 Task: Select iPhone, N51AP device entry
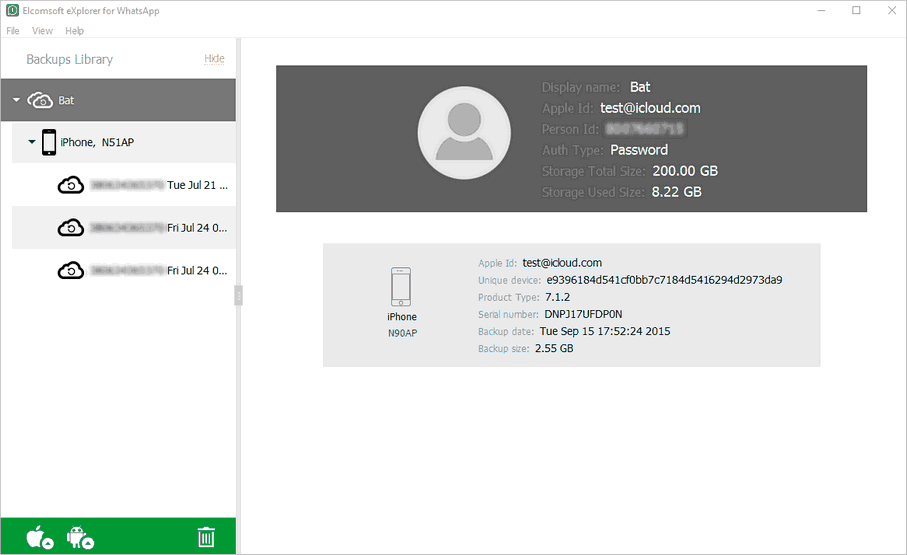pyautogui.click(x=124, y=142)
